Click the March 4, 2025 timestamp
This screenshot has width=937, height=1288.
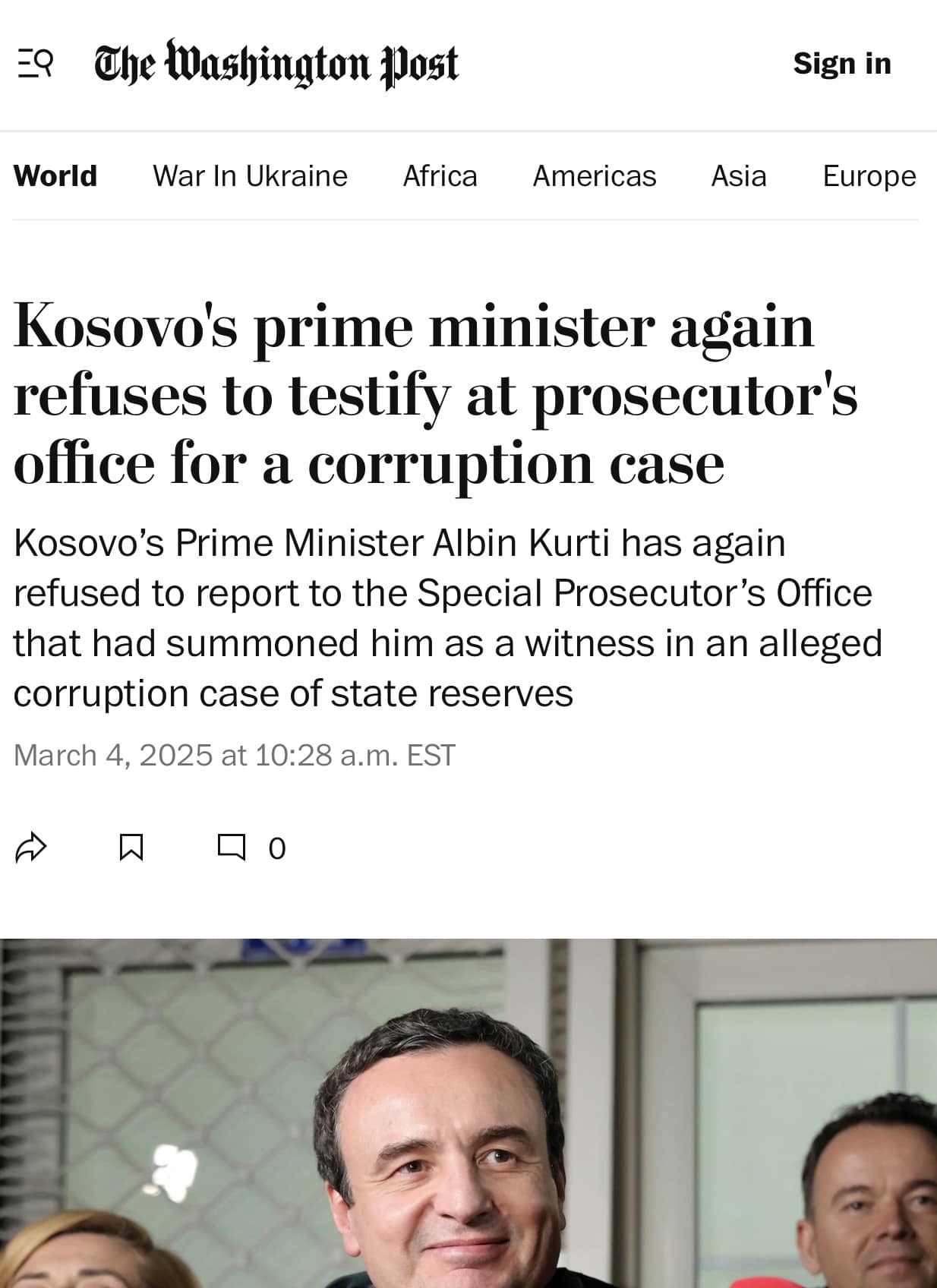[x=234, y=755]
